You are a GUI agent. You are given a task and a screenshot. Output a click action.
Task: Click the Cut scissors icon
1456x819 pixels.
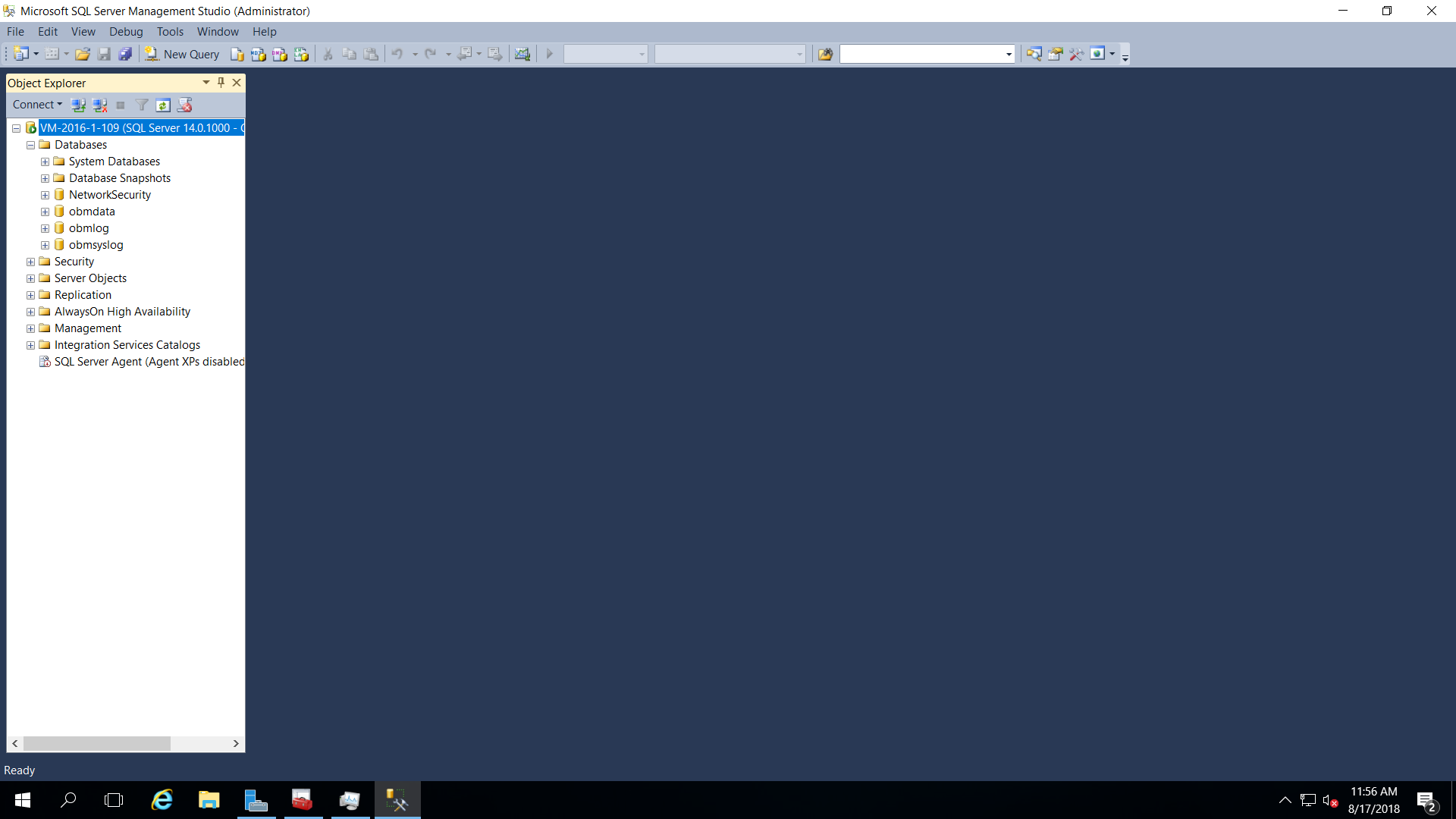[x=328, y=54]
